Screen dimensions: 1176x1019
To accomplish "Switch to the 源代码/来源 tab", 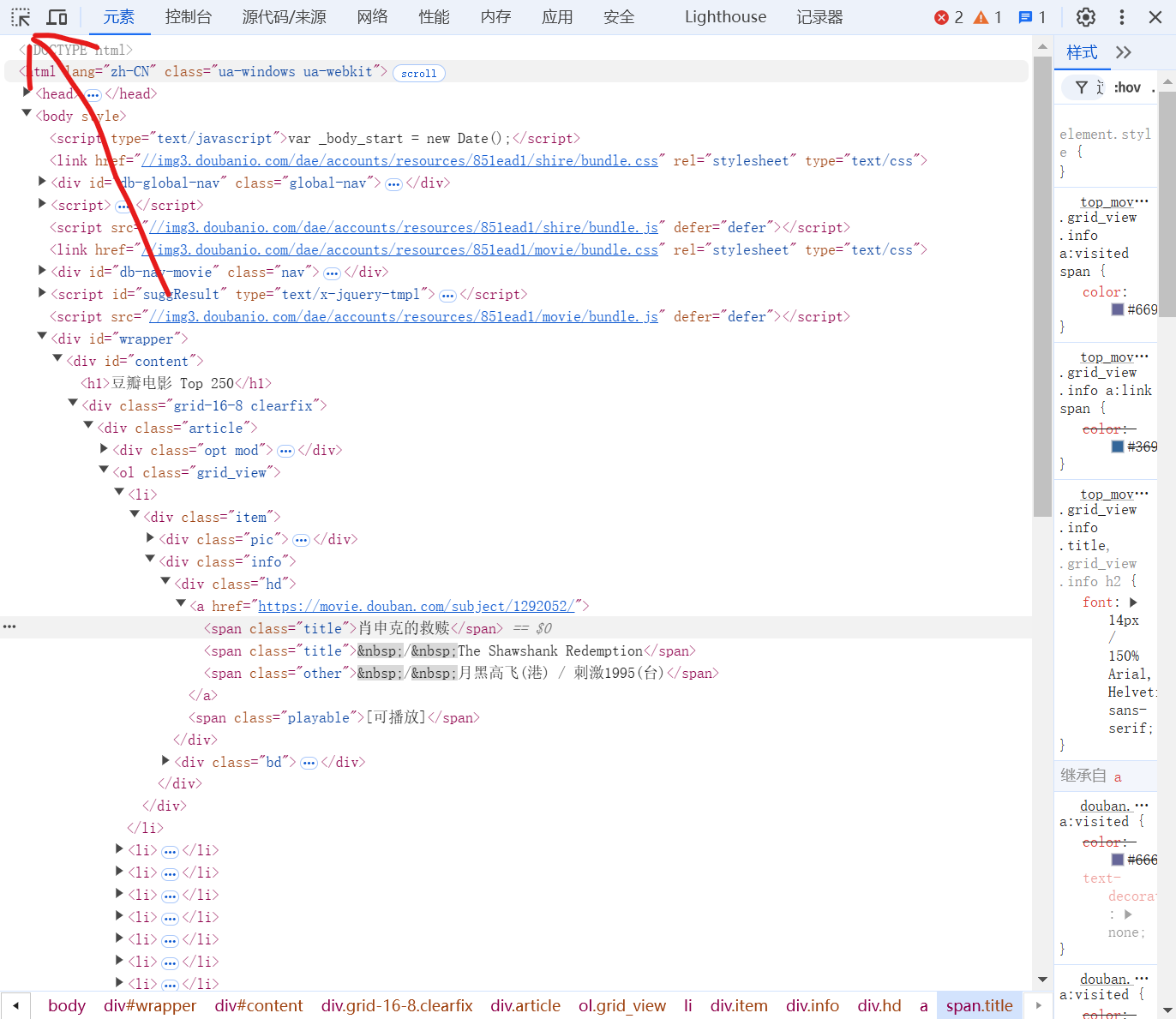I will (x=285, y=17).
